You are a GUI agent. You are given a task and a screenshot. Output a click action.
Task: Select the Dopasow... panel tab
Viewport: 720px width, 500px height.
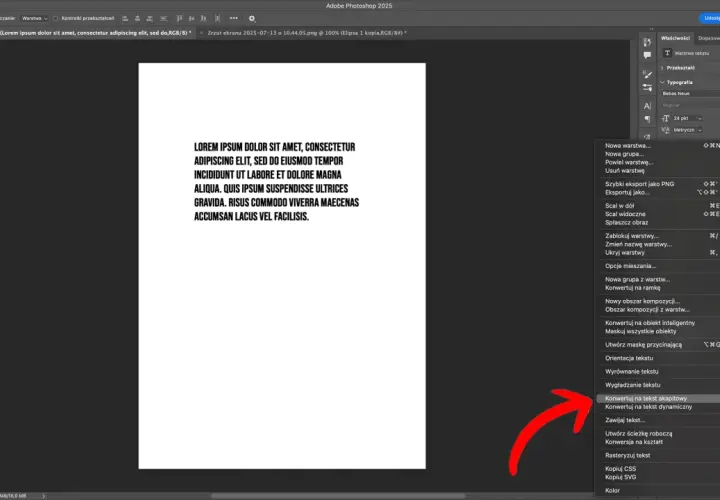click(x=709, y=38)
